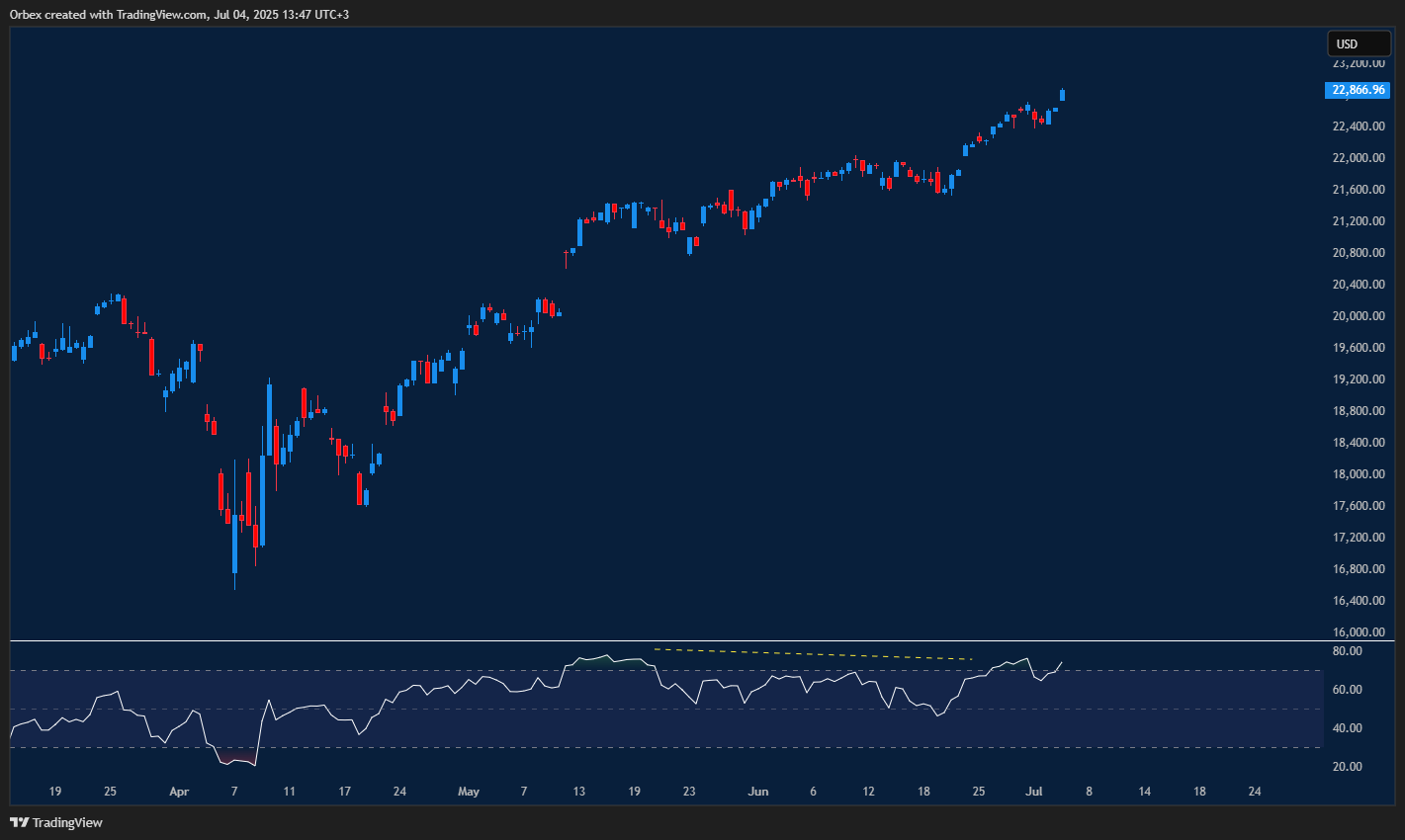Click the latest blue candle at chart top
This screenshot has height=840, width=1405.
[1063, 95]
